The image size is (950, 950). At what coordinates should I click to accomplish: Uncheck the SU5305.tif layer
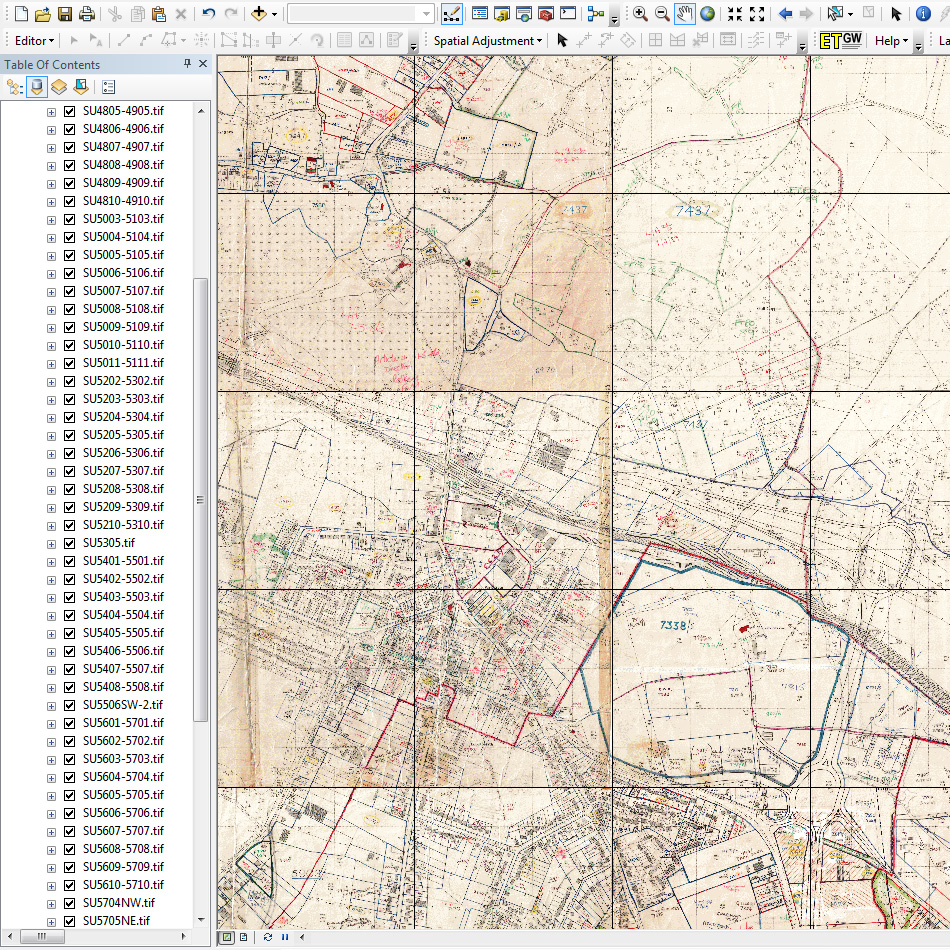(70, 543)
